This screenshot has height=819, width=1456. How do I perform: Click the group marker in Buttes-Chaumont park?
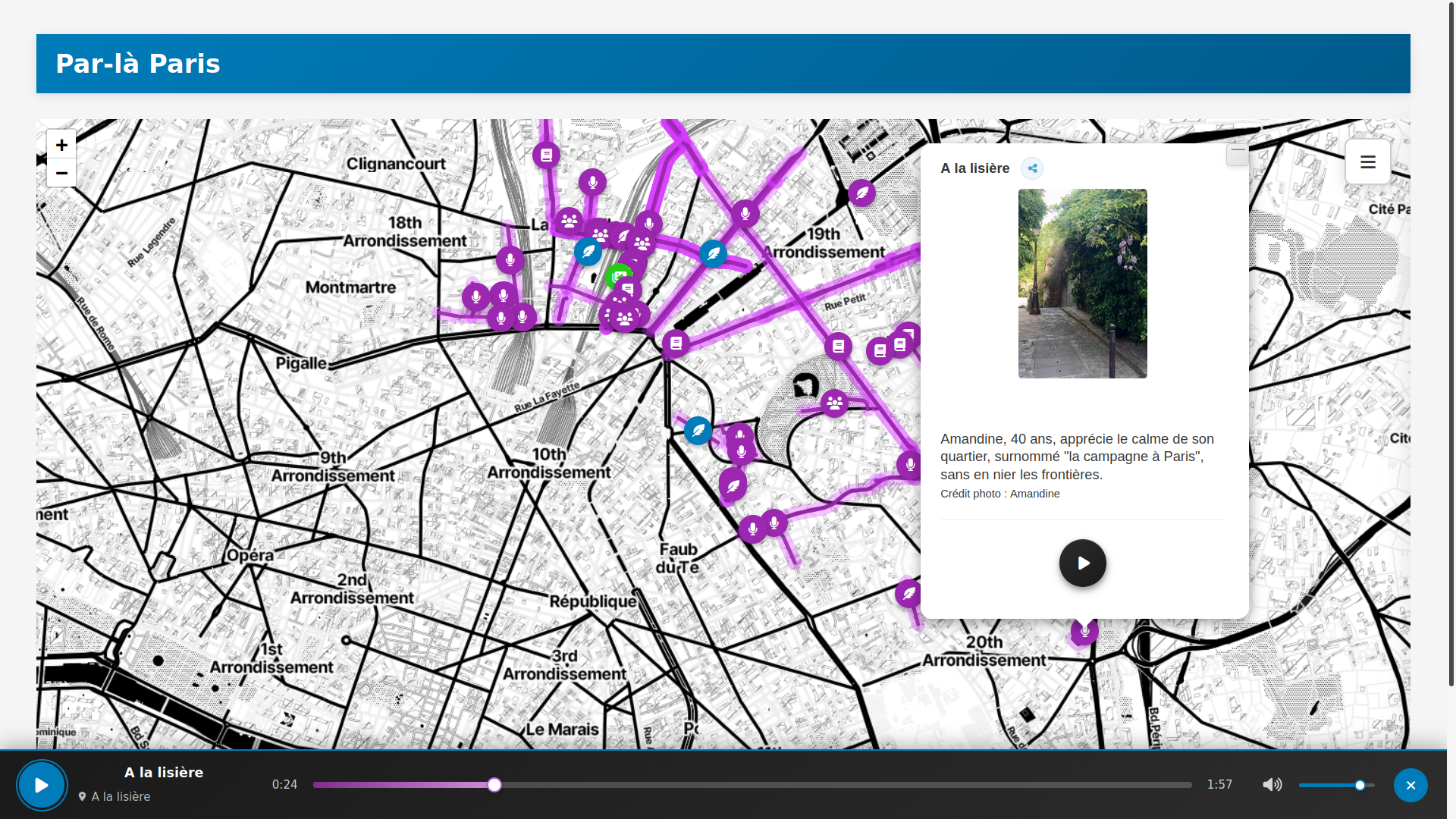click(x=834, y=403)
